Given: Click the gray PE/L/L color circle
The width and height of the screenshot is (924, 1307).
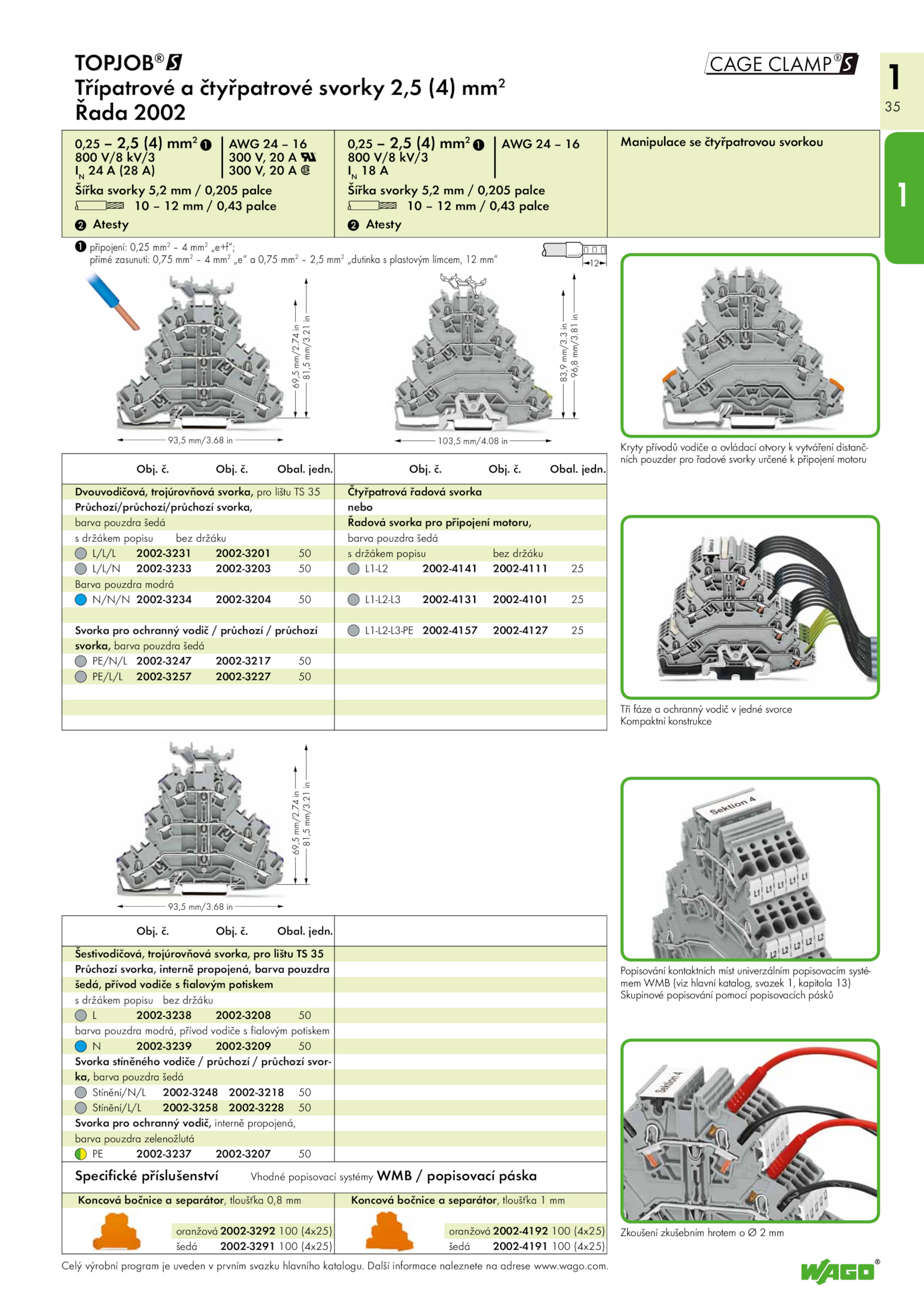Looking at the screenshot, I should click(81, 677).
